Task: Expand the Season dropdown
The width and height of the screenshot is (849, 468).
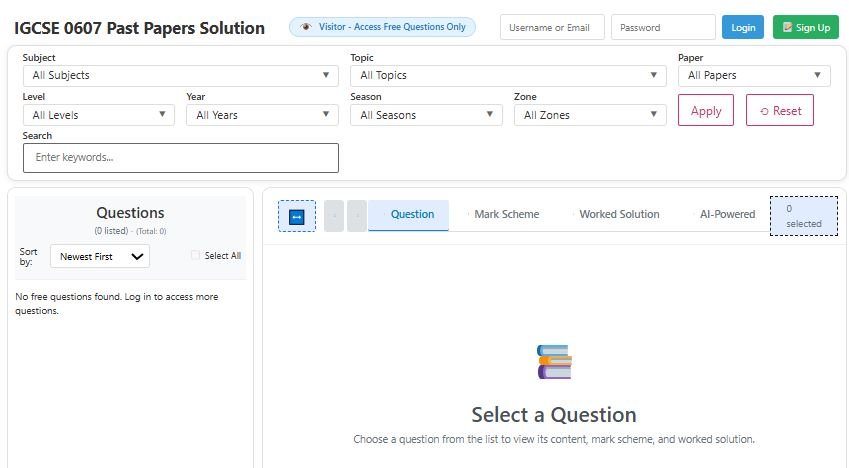Action: click(x=426, y=115)
